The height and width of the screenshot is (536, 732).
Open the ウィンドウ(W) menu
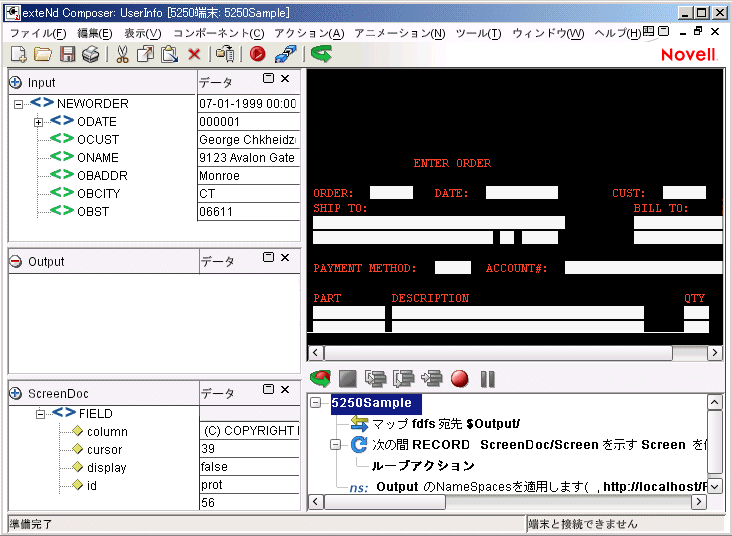(x=548, y=33)
